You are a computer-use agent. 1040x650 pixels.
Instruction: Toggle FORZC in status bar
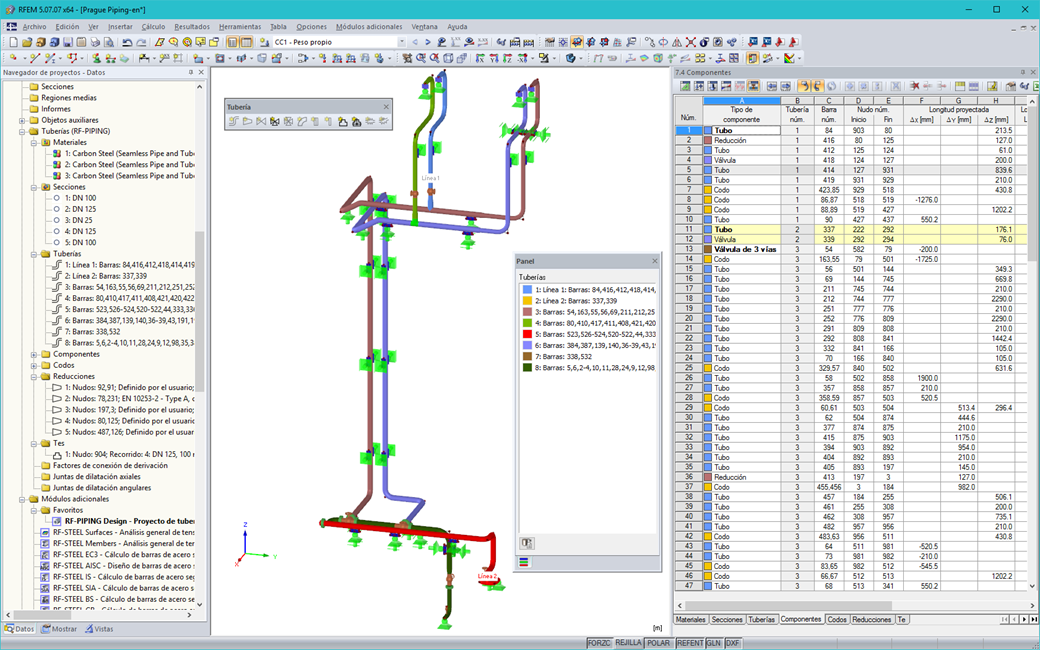pyautogui.click(x=599, y=643)
